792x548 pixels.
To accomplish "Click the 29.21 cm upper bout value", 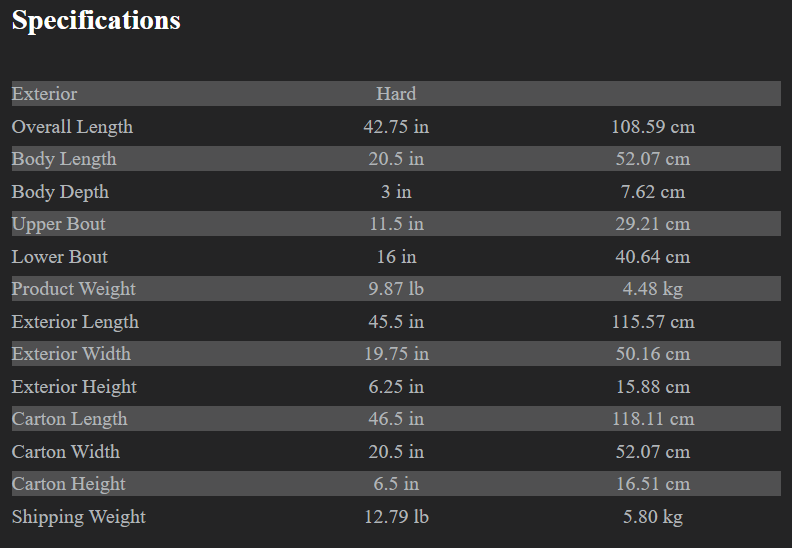I will (x=653, y=224).
